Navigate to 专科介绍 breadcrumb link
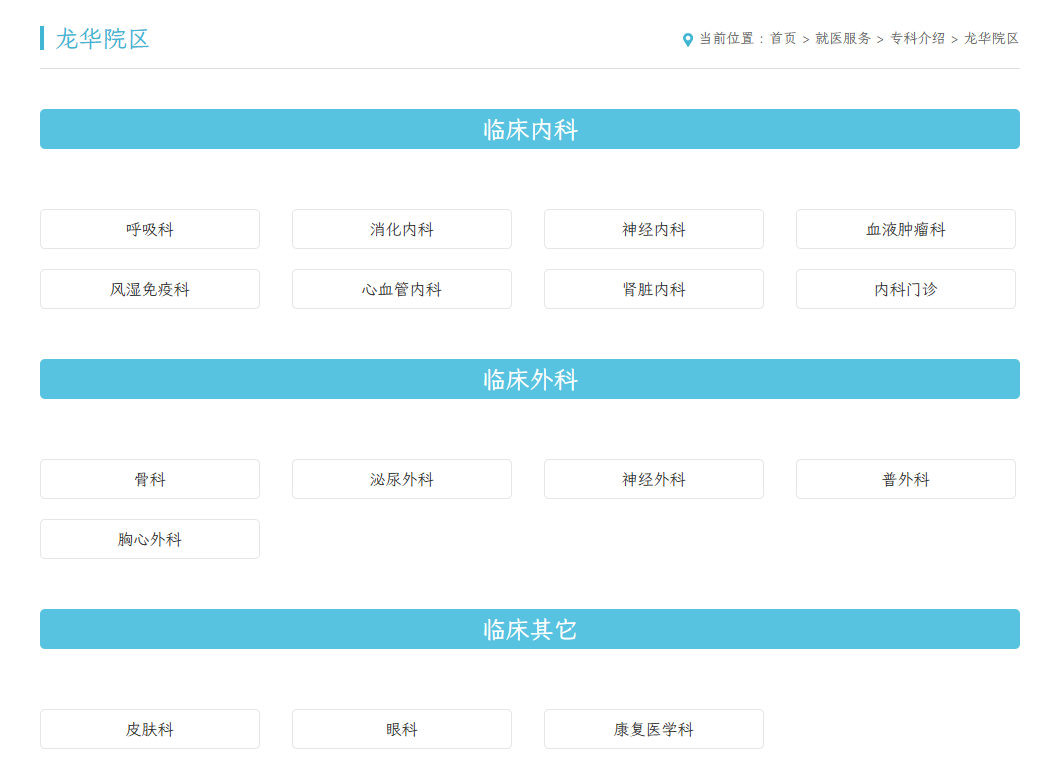The width and height of the screenshot is (1055, 778). click(917, 39)
